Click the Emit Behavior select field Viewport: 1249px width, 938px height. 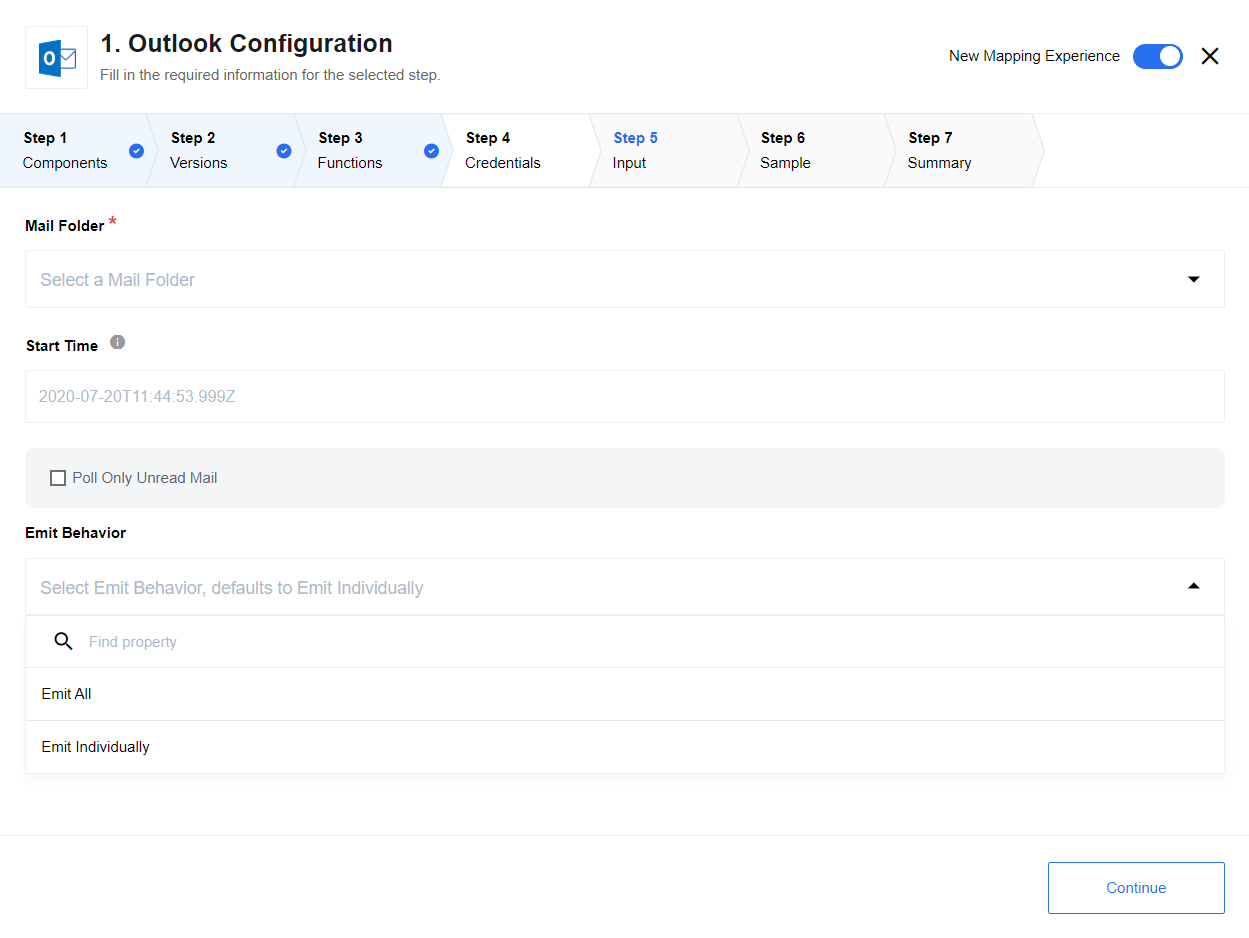624,587
